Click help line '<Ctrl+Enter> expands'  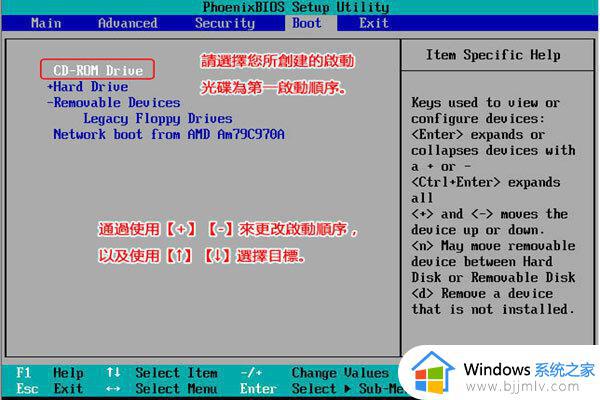point(486,182)
